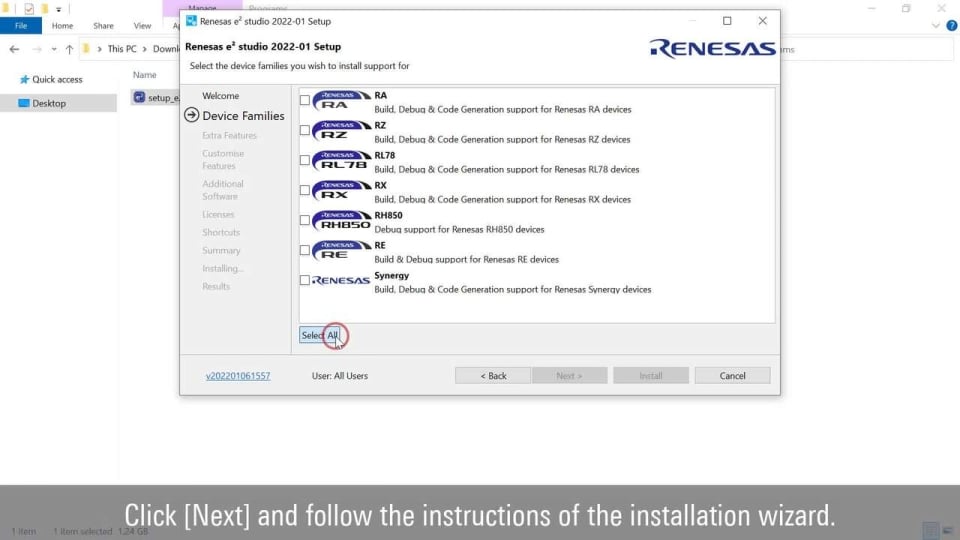Open the recent locations dropdown arrow in Explorer
This screenshot has height=540, width=960.
[x=54, y=49]
